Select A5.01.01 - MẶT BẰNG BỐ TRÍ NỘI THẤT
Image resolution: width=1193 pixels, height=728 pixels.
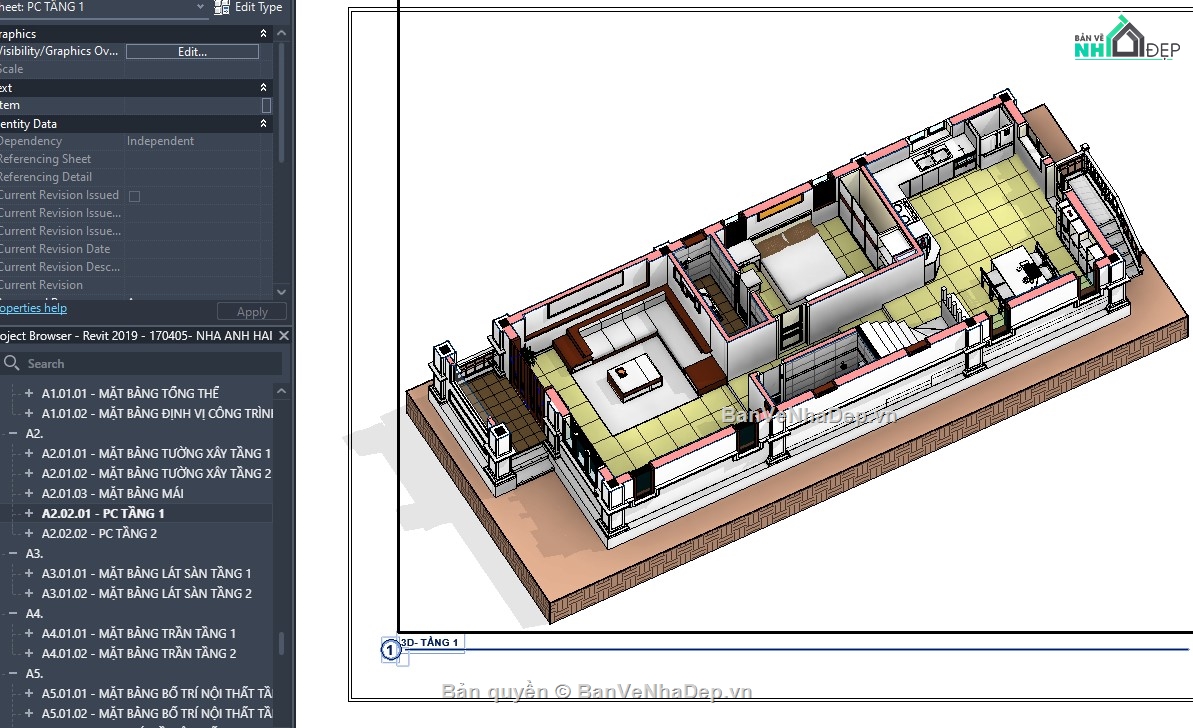(x=157, y=694)
